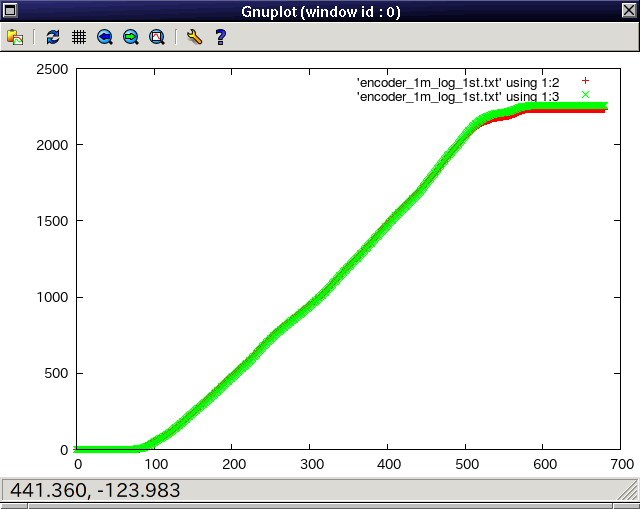The height and width of the screenshot is (509, 640).
Task: Click the green cross legend marker
Action: click(x=585, y=95)
